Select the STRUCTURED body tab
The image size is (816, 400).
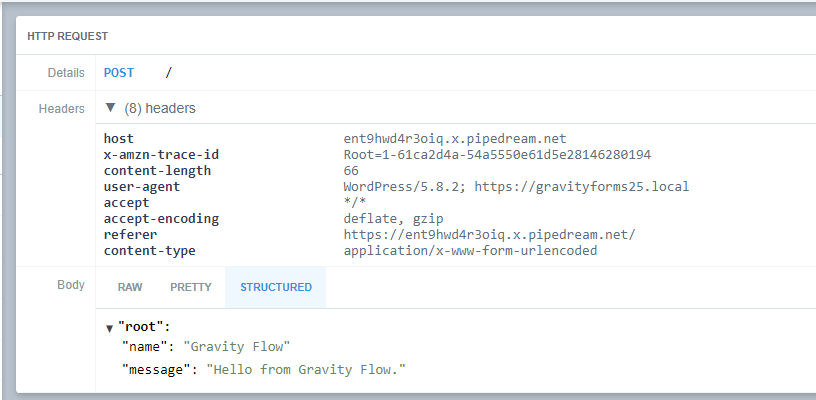point(275,287)
